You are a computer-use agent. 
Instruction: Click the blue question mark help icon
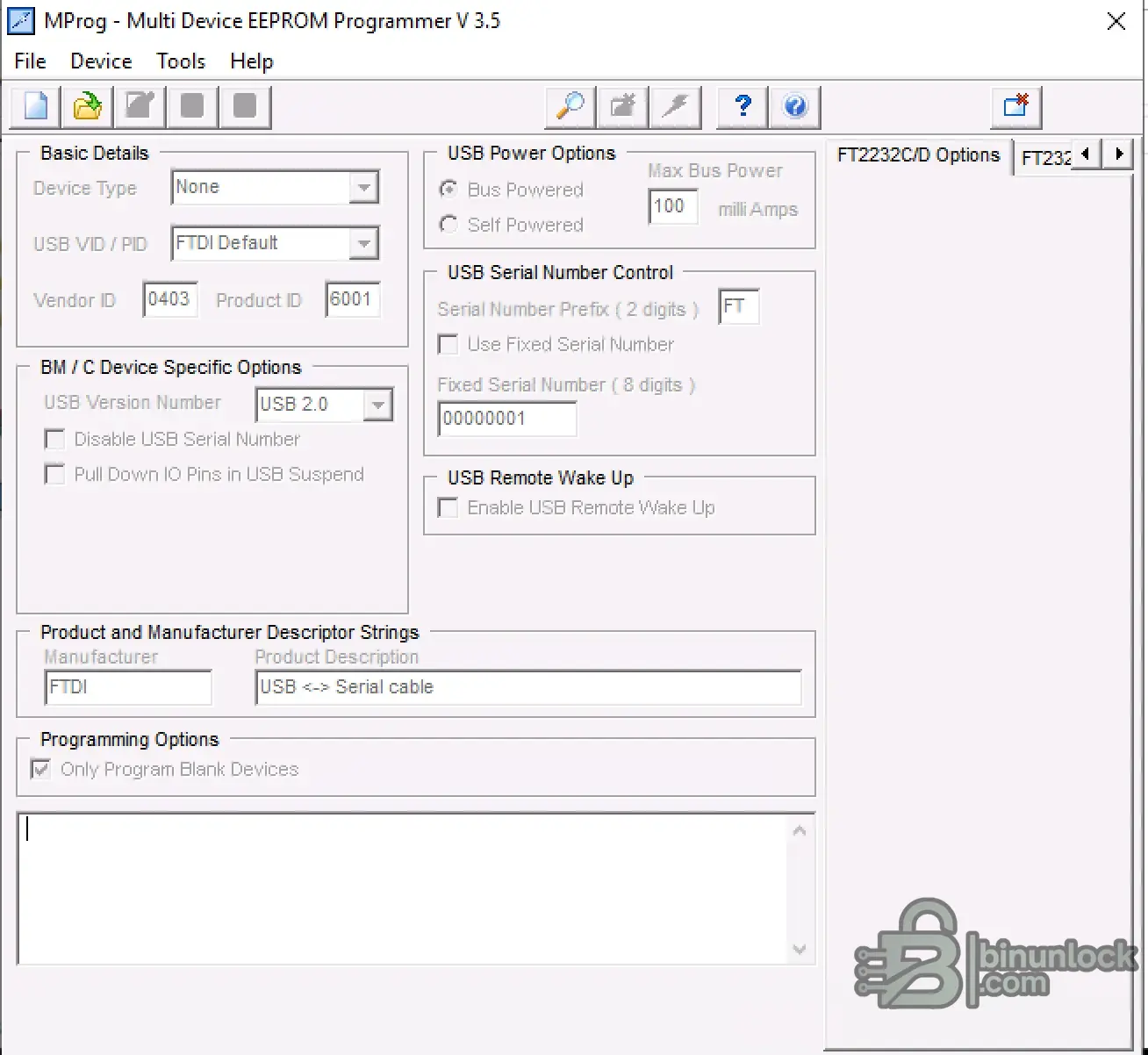[743, 107]
